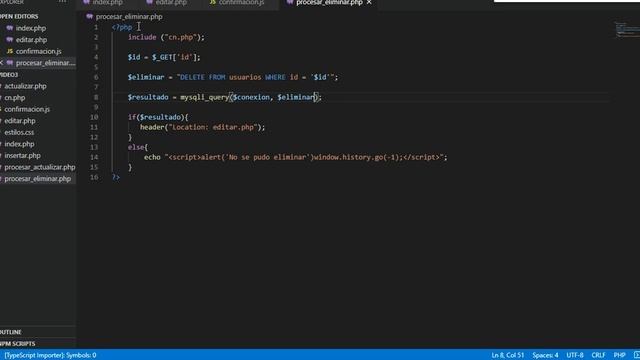
Task: Expand the Outline section
Action: (11, 332)
